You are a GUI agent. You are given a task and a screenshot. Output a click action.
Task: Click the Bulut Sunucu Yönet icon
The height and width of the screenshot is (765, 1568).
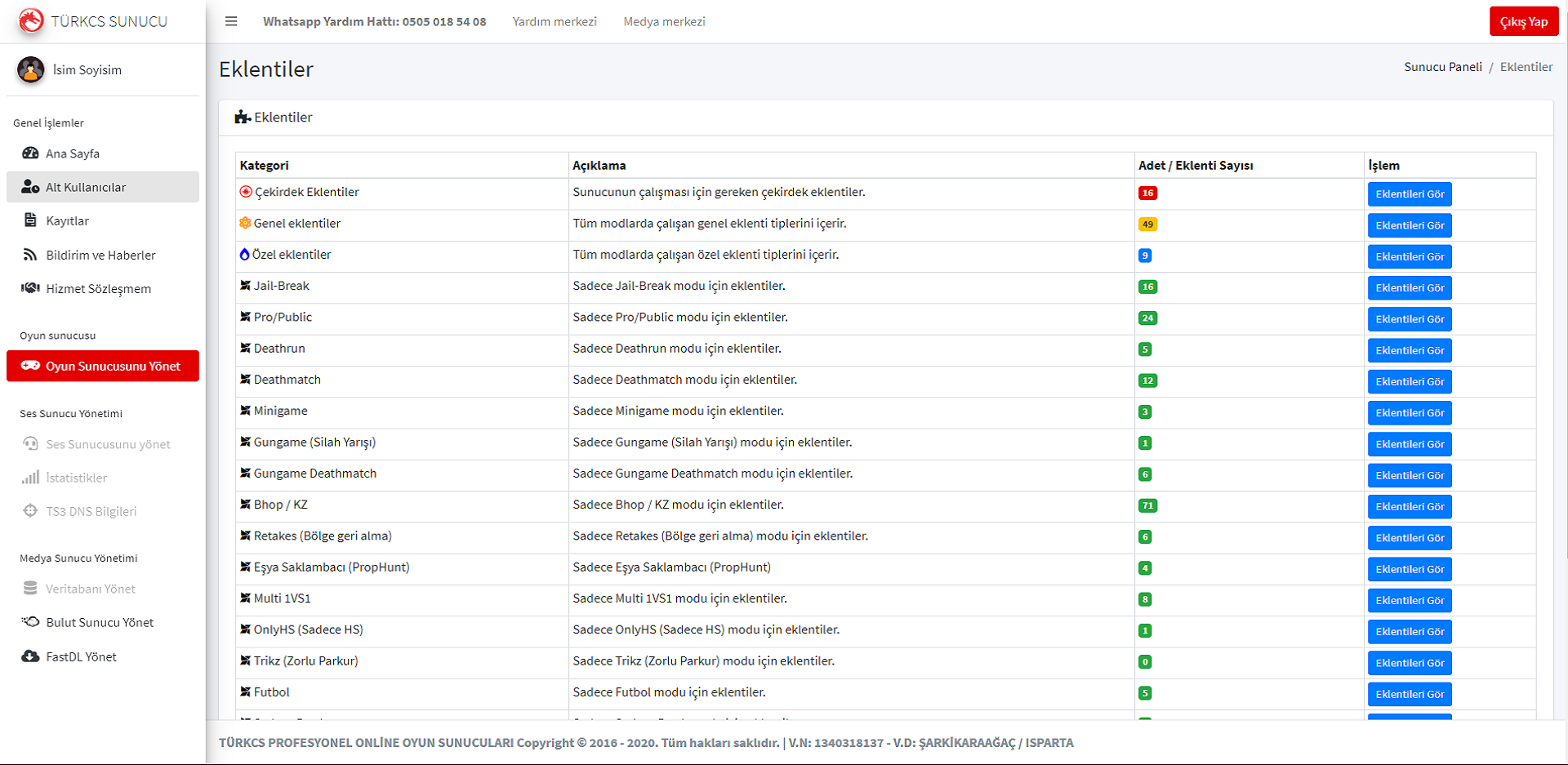[30, 622]
